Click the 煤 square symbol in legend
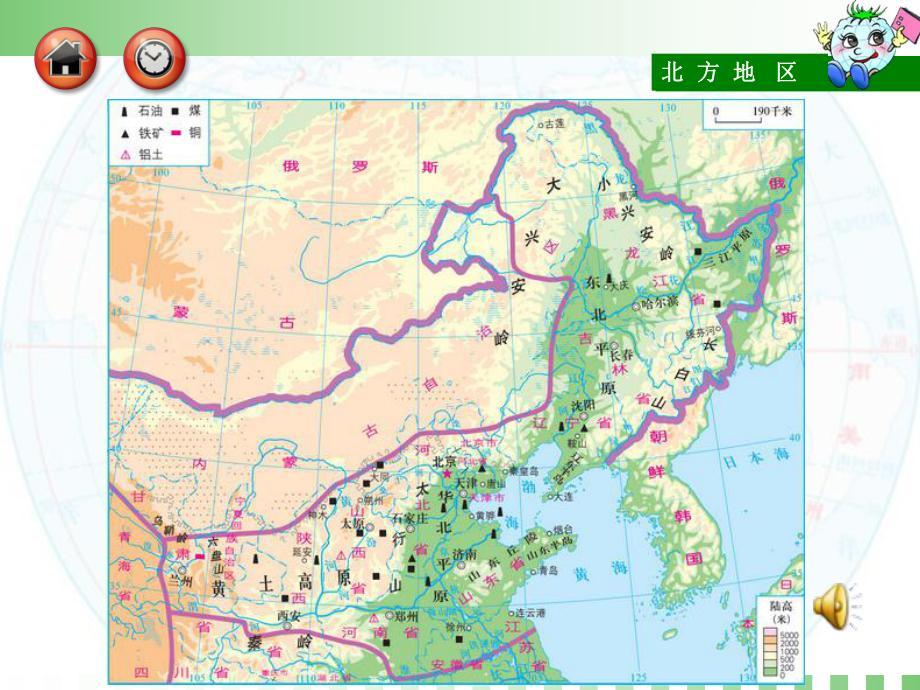The width and height of the screenshot is (920, 690). pyautogui.click(x=175, y=111)
